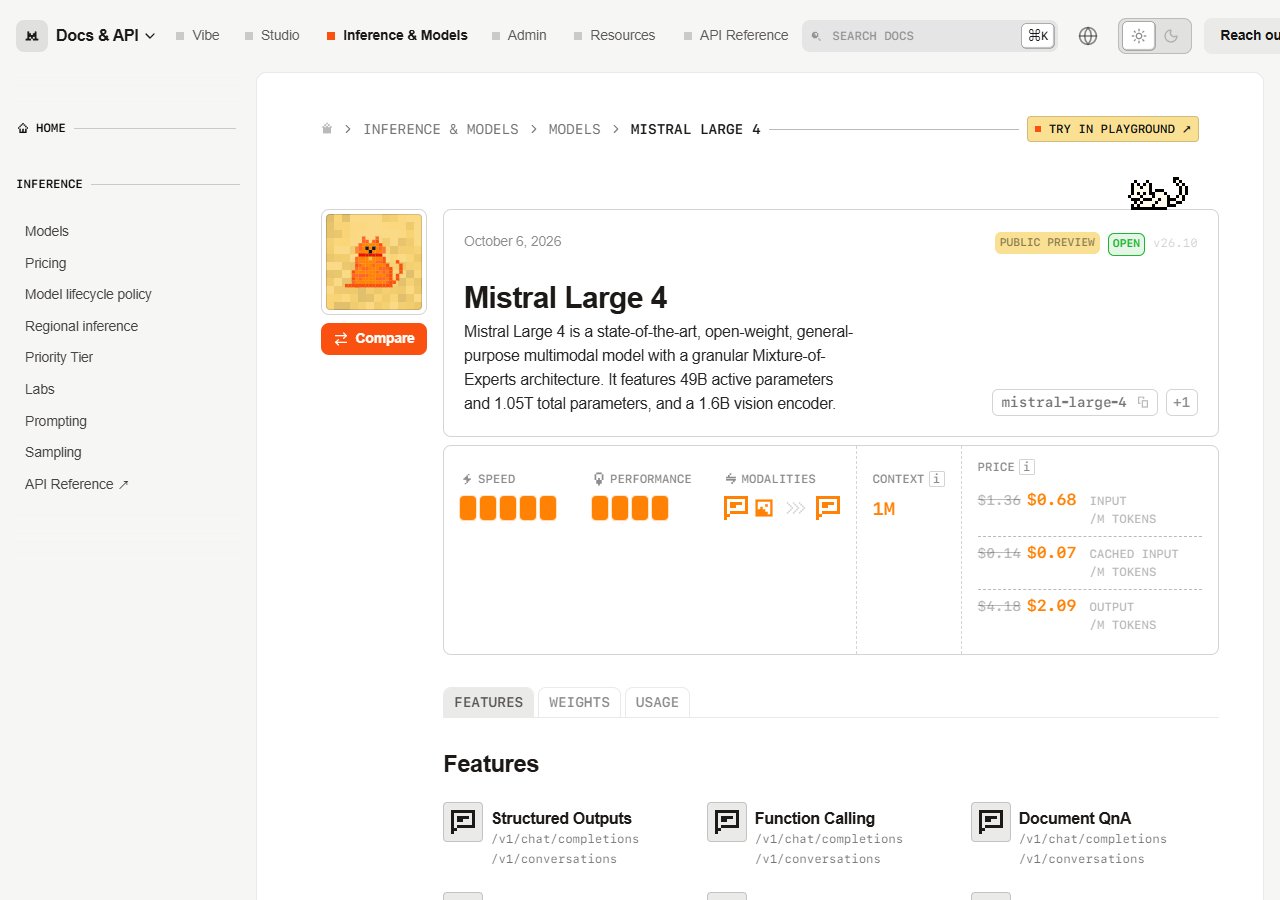Click the Structured Outputs feature icon

(x=463, y=821)
